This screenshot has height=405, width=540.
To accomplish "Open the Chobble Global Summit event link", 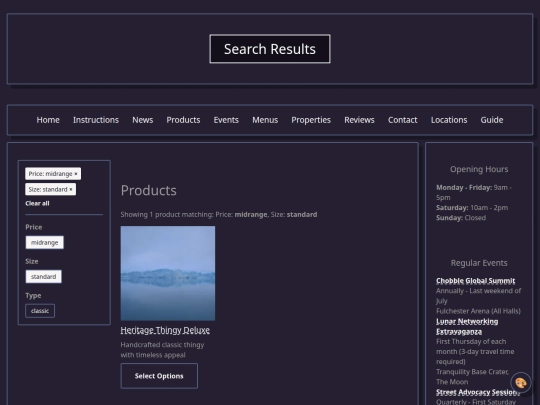I will click(476, 281).
